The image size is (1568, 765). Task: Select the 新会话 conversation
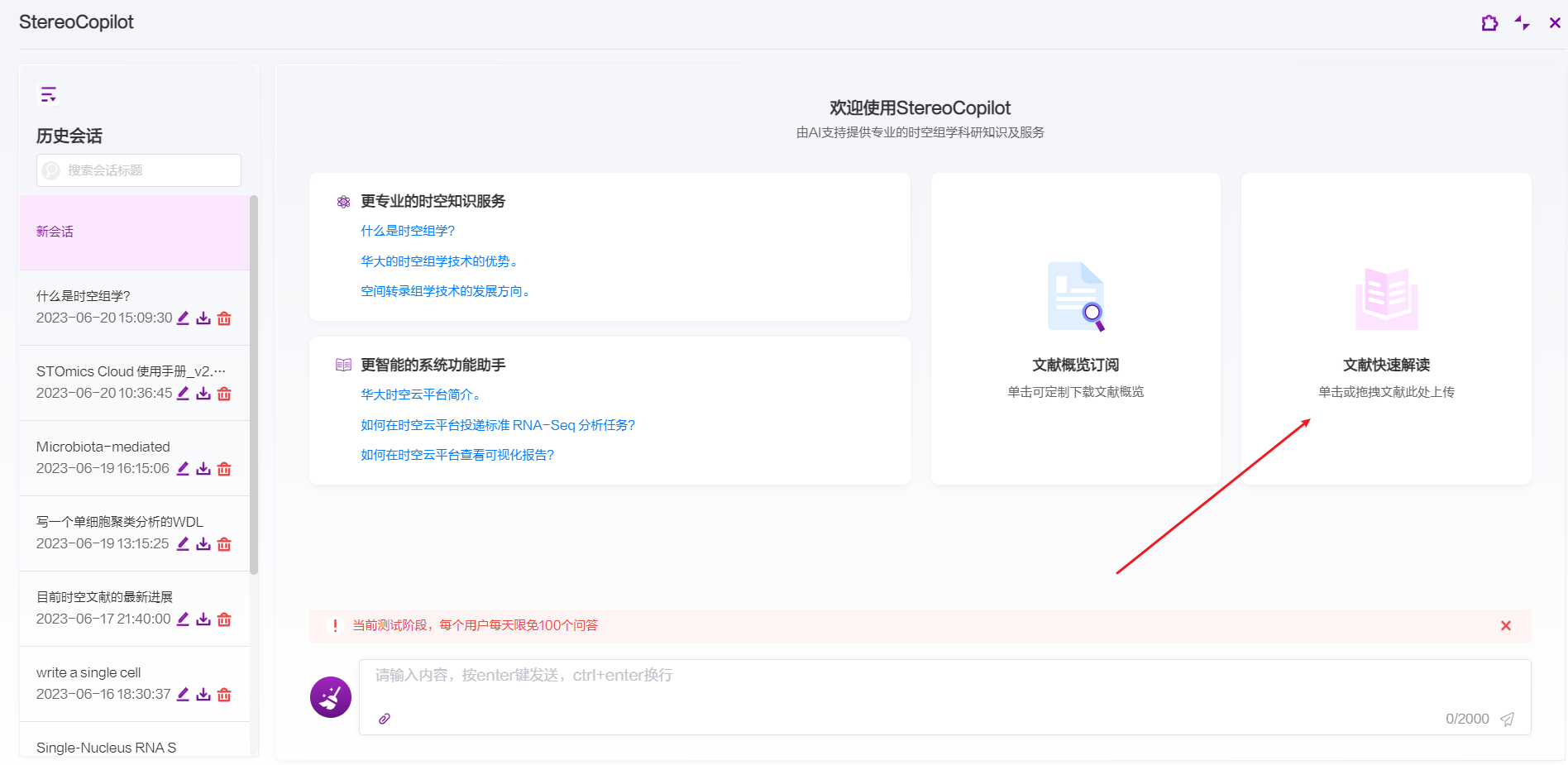(x=135, y=232)
